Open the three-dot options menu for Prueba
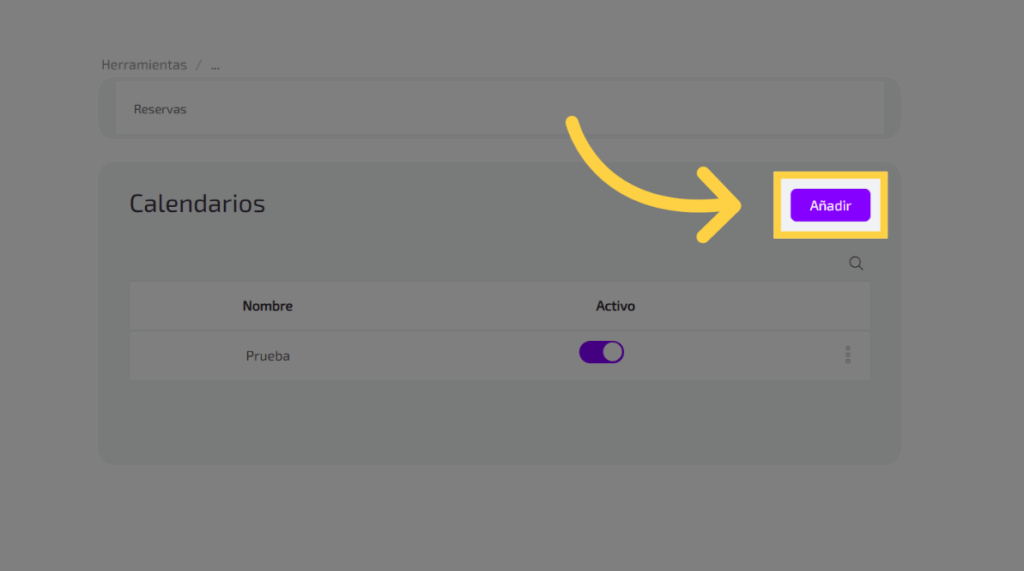 click(848, 355)
